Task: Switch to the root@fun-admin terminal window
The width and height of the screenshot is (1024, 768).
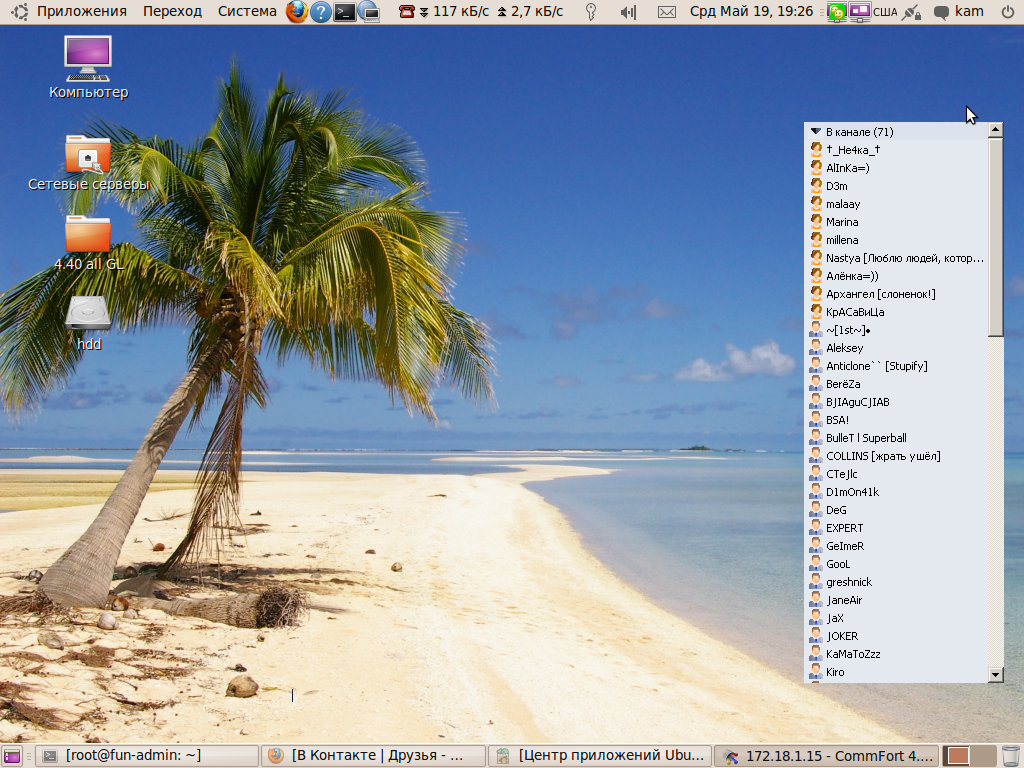Action: [148, 756]
